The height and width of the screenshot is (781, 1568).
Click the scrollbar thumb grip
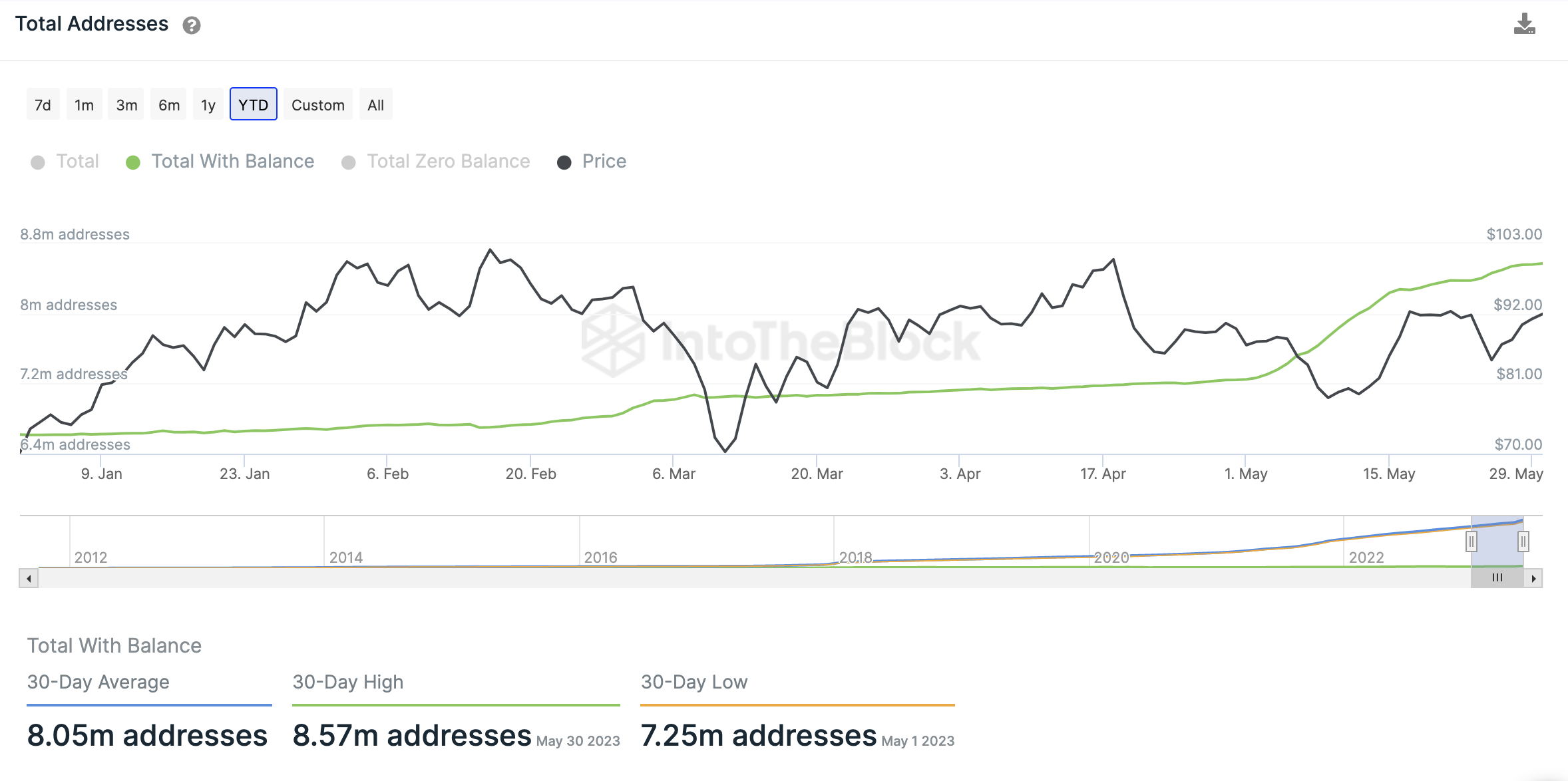click(1497, 578)
